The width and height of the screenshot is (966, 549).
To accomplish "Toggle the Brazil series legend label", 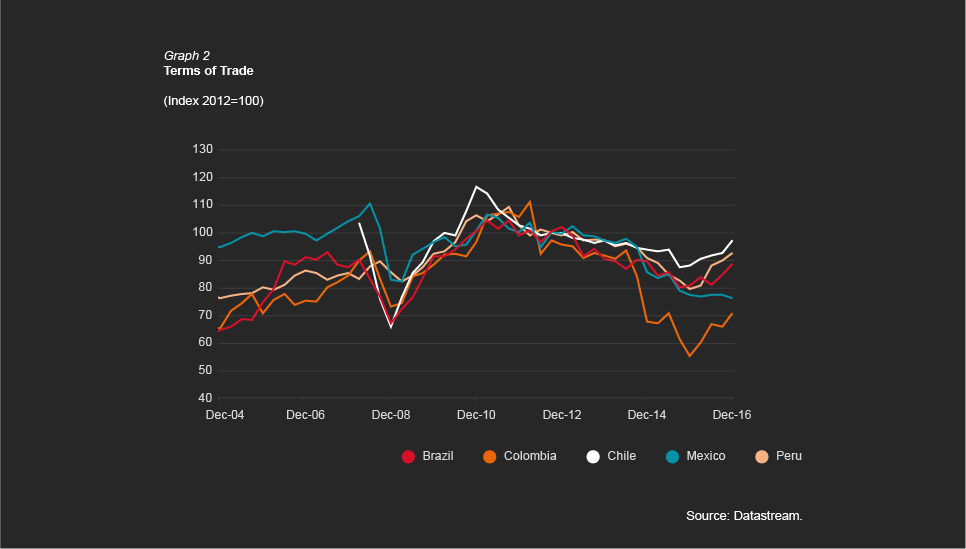I will 437,456.
